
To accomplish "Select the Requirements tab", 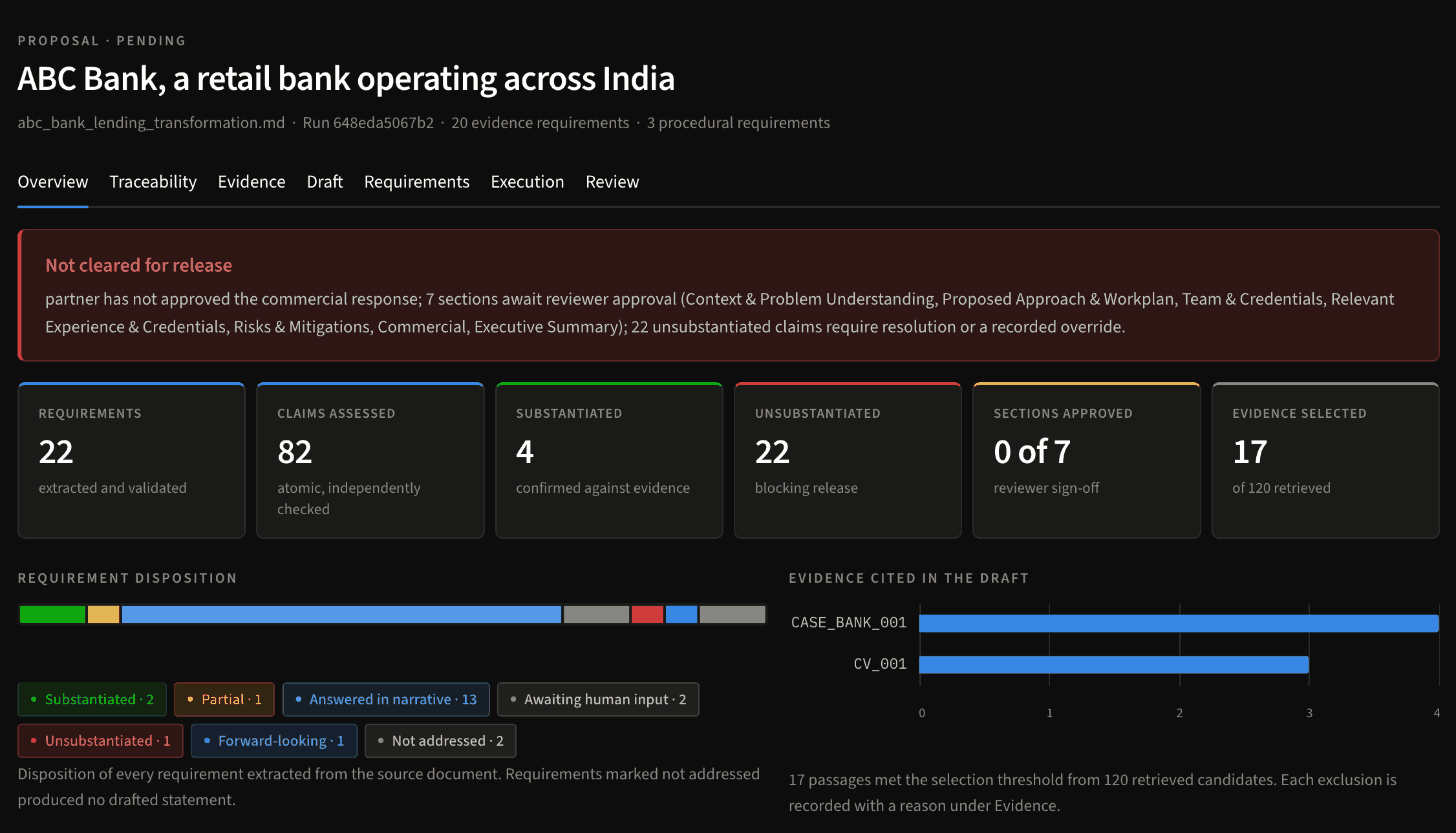I will point(417,182).
